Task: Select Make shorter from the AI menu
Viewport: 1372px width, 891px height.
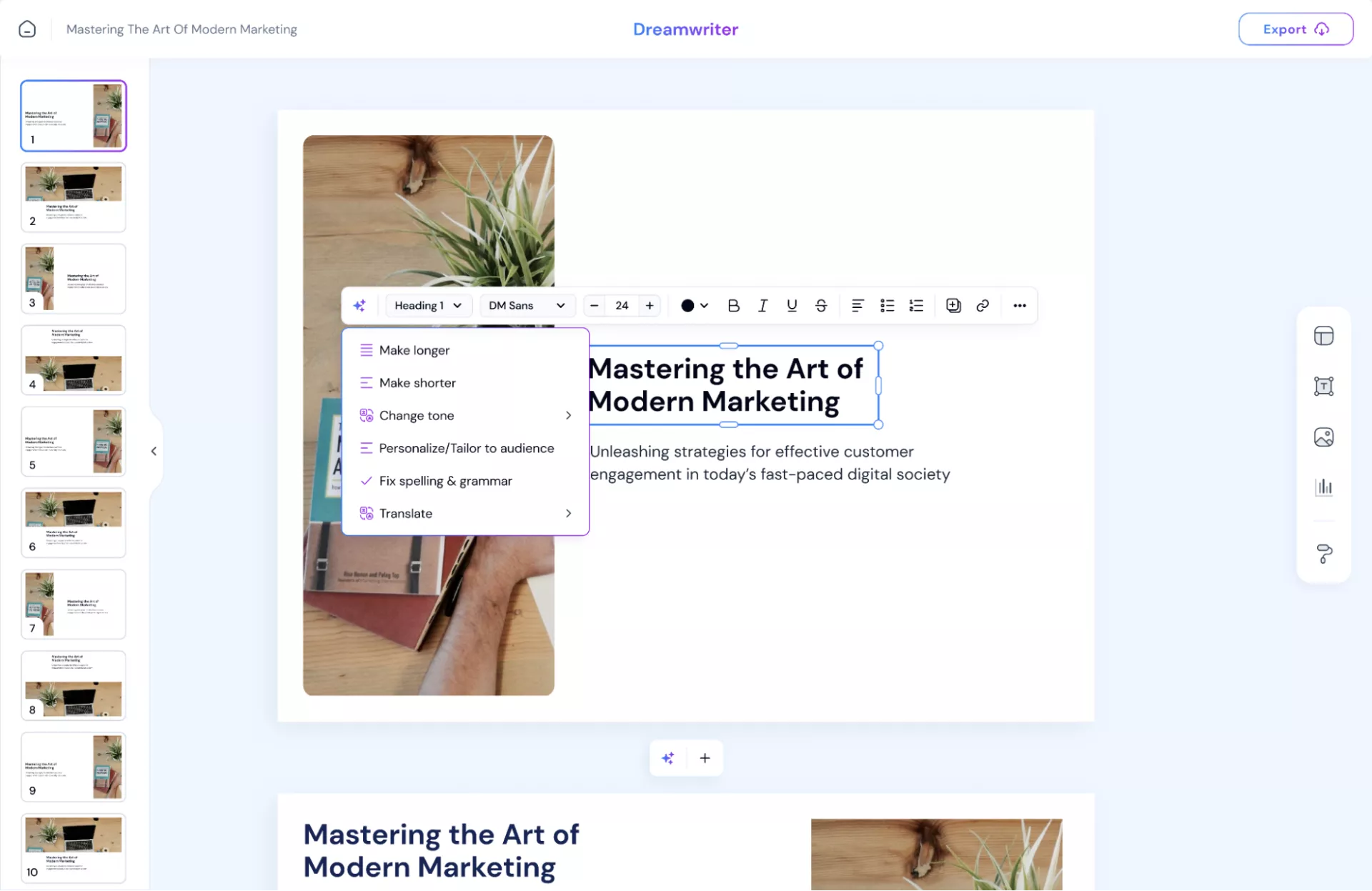Action: (417, 383)
